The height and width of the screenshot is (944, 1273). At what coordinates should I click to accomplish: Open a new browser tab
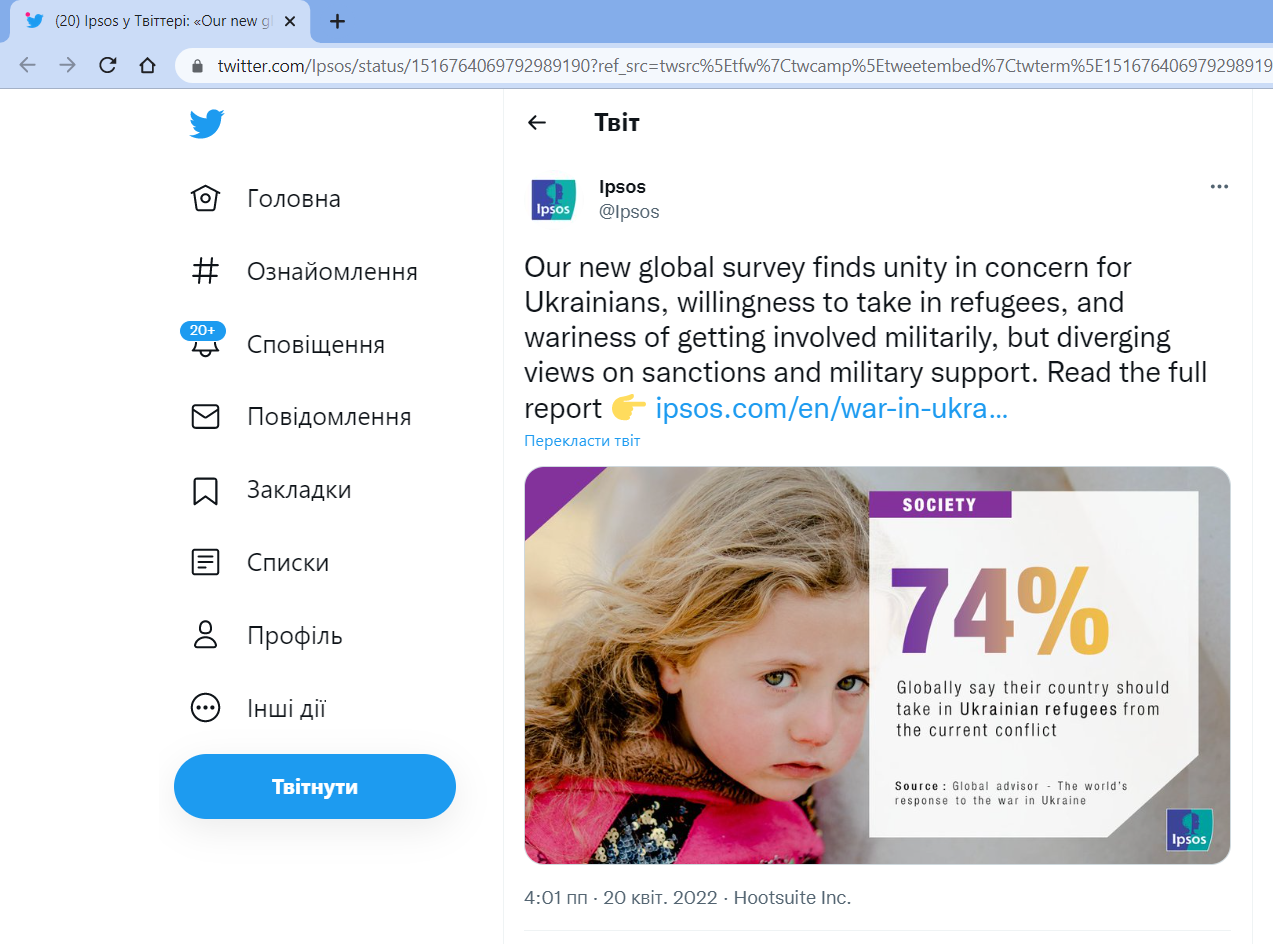click(x=338, y=21)
